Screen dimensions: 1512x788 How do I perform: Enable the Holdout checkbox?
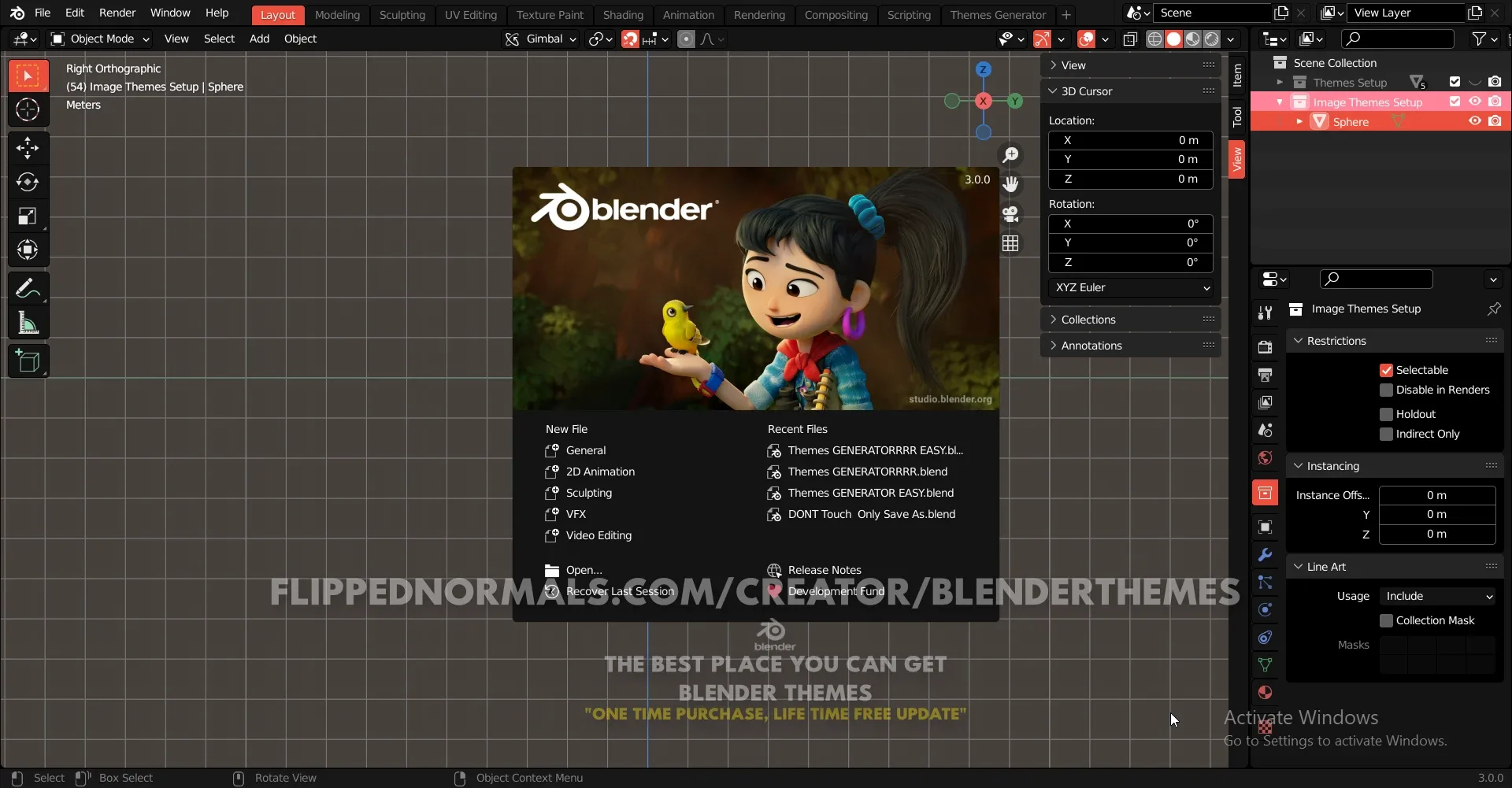(1387, 413)
